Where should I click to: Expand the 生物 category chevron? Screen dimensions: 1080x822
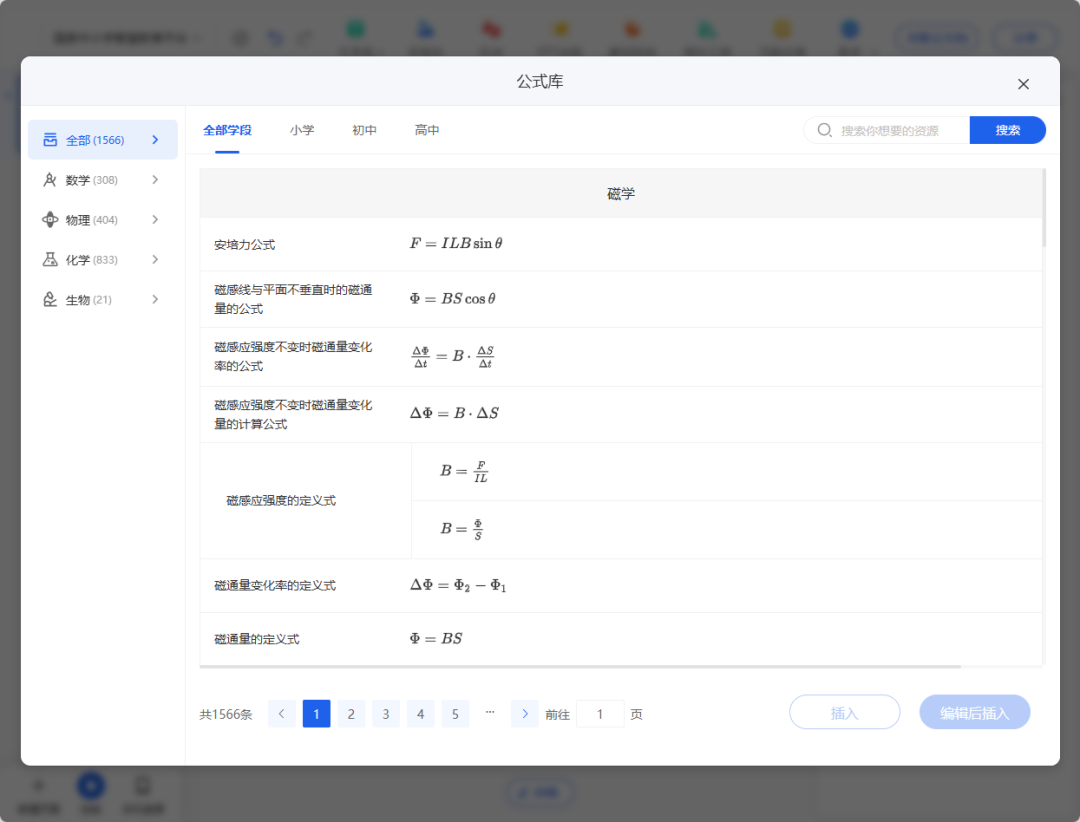pos(155,299)
